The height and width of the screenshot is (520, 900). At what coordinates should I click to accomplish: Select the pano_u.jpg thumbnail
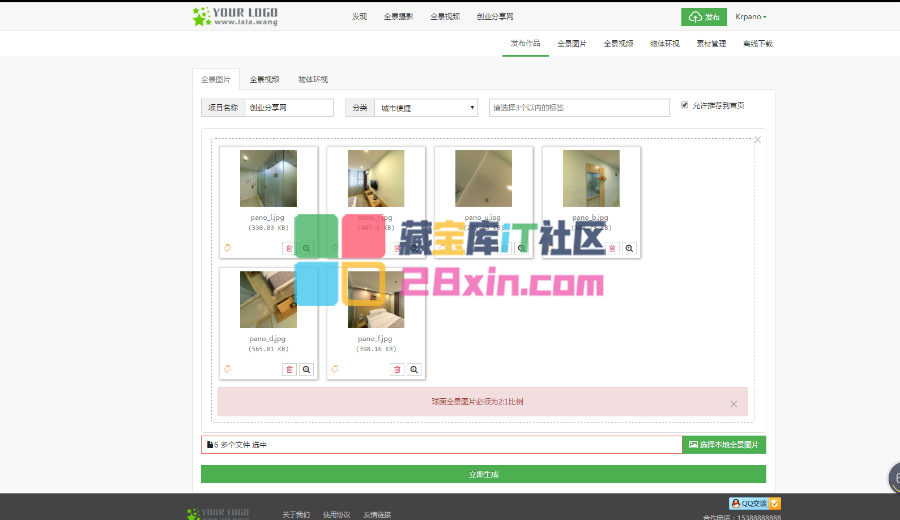coord(483,179)
